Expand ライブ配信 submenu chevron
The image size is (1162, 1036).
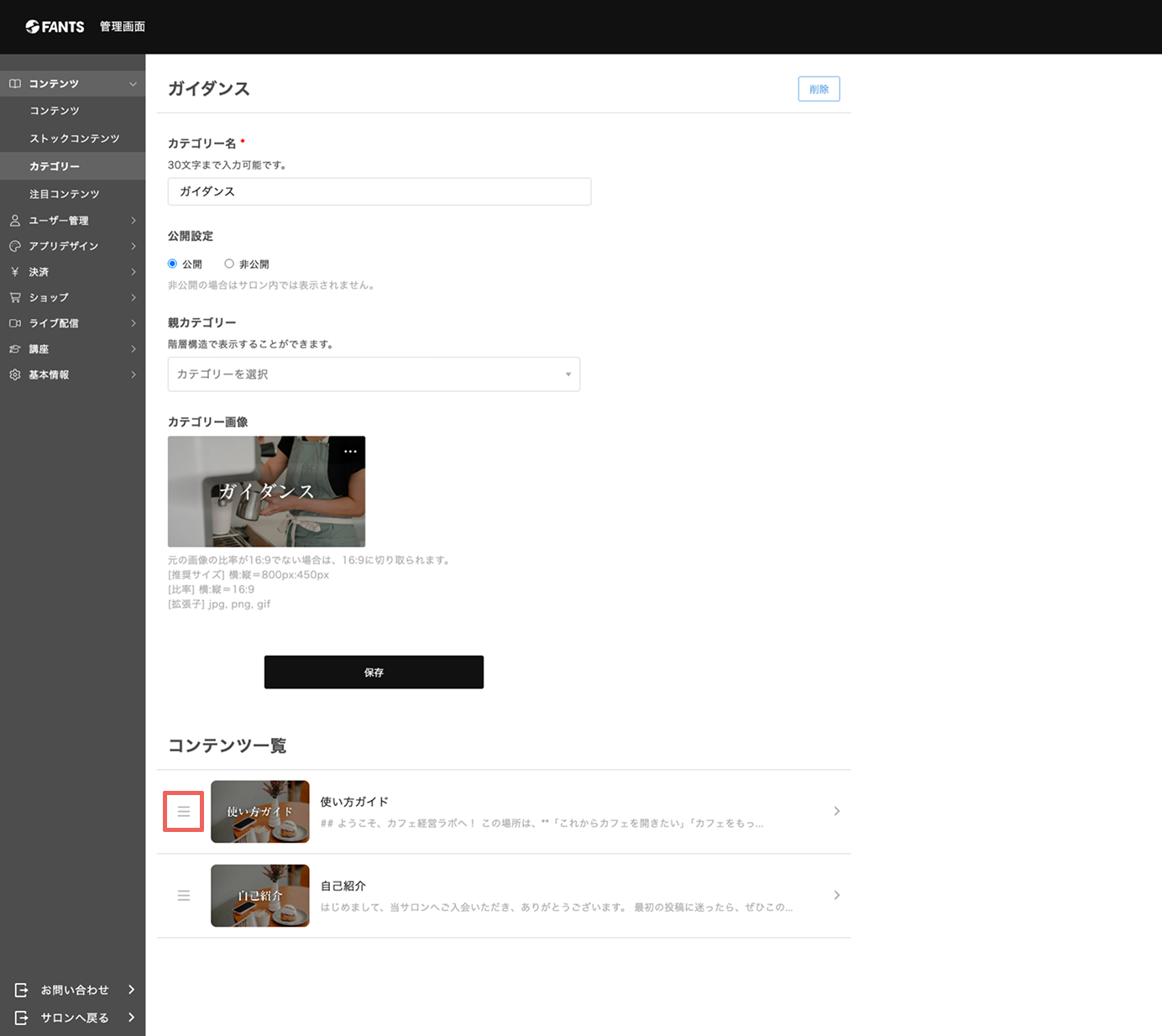pos(133,323)
